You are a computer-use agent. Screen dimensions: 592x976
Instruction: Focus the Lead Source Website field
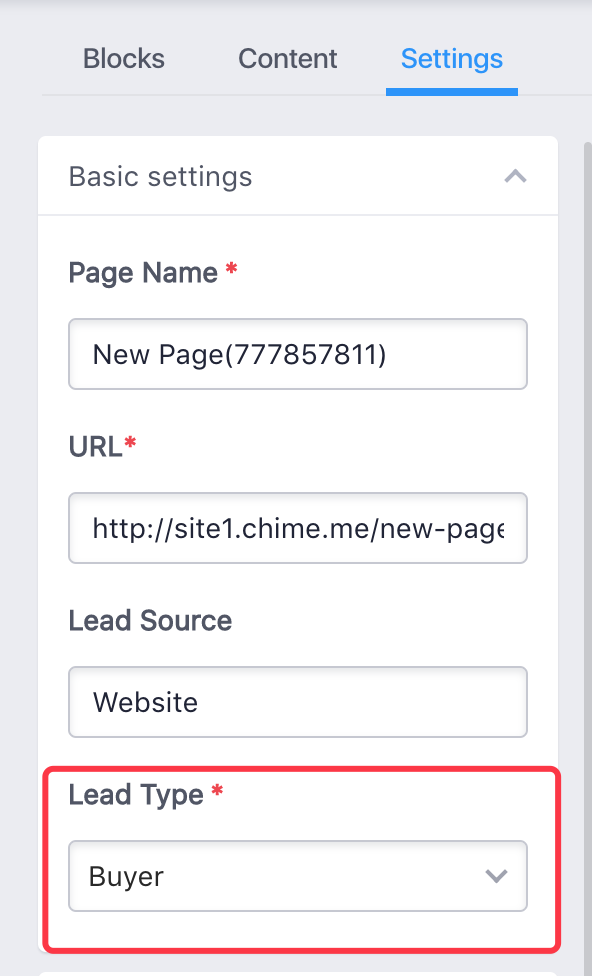click(298, 702)
